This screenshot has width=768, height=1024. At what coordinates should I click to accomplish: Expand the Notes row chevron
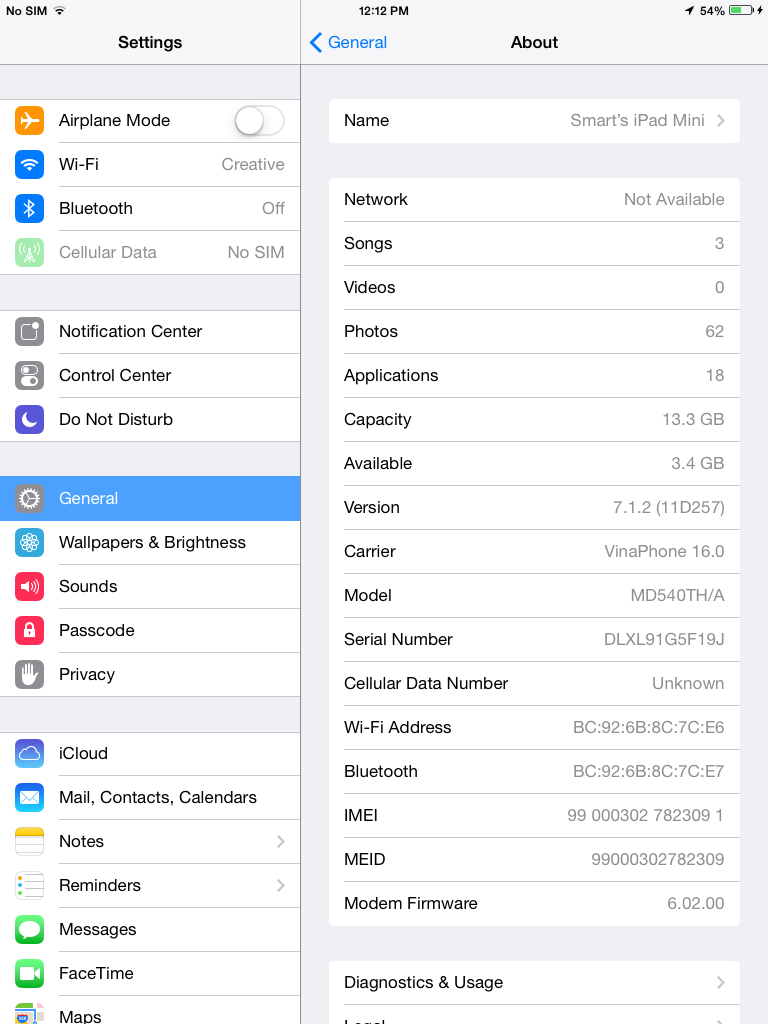pos(281,841)
